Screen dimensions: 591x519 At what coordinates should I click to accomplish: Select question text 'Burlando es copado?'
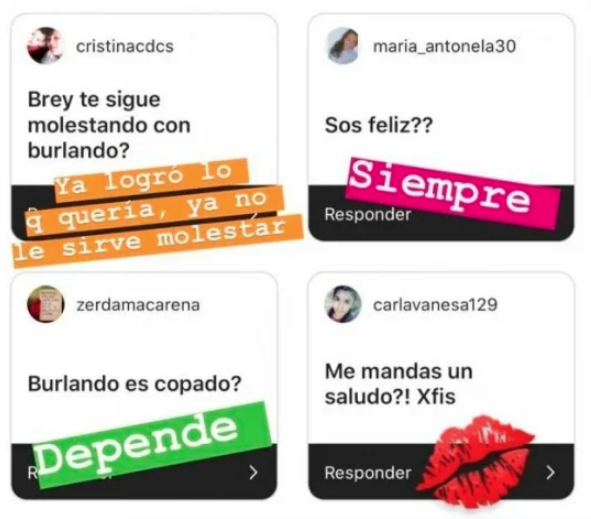[135, 384]
